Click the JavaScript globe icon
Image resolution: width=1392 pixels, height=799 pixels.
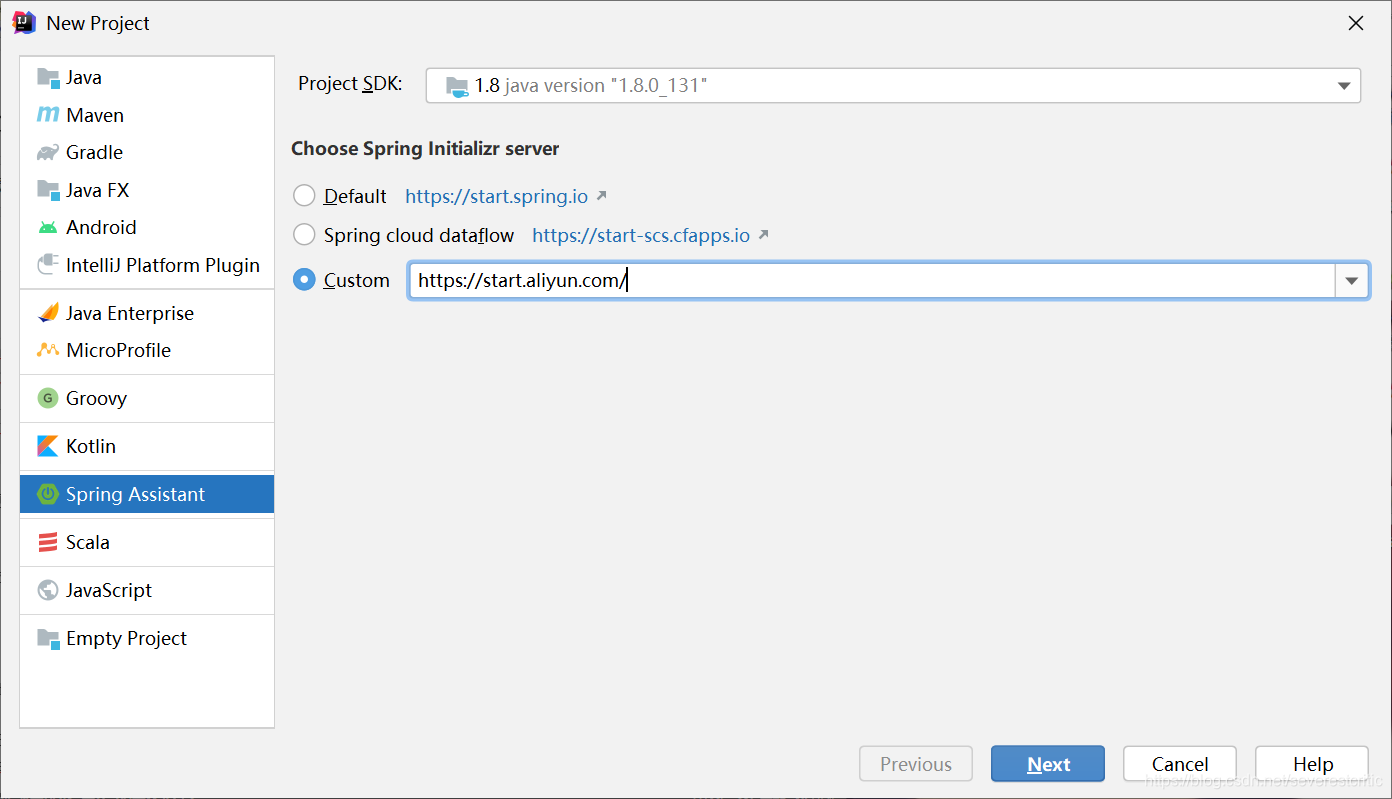click(48, 590)
